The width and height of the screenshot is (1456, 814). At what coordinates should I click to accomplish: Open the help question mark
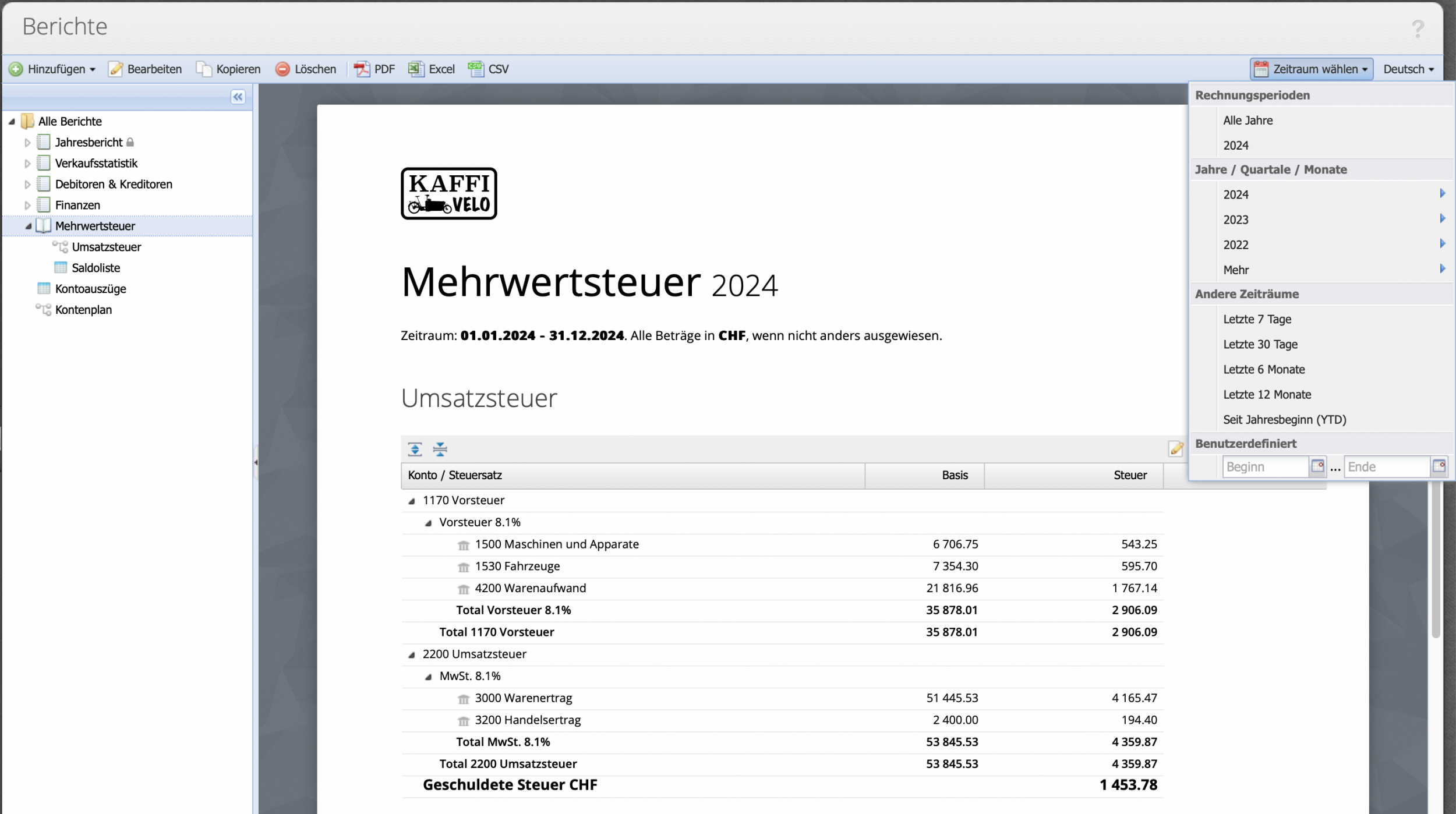coord(1418,28)
